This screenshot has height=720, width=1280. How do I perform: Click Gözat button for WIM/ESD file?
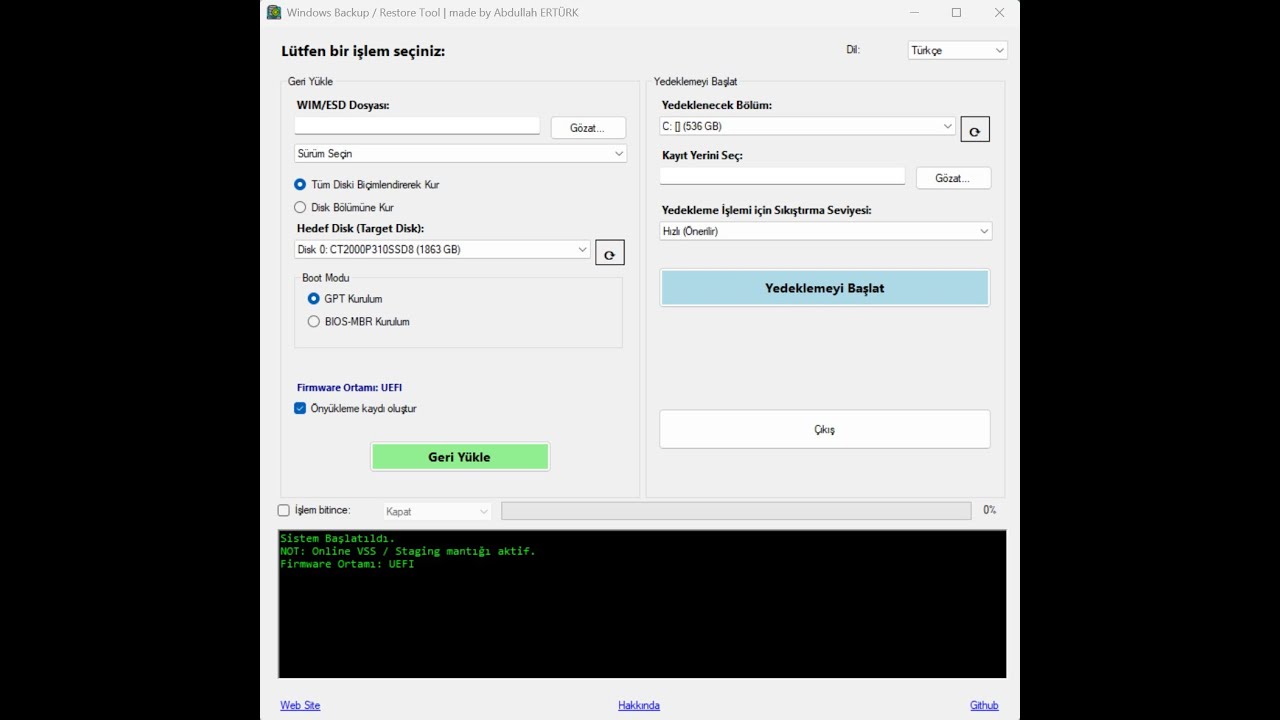click(588, 128)
